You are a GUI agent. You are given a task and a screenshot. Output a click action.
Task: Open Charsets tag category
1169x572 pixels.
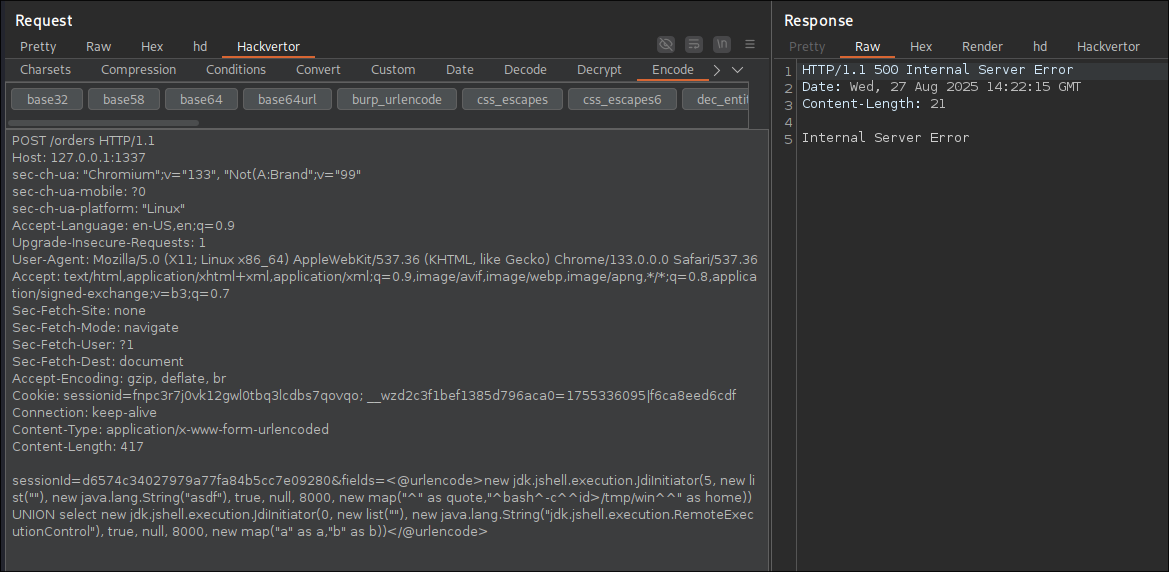(45, 69)
